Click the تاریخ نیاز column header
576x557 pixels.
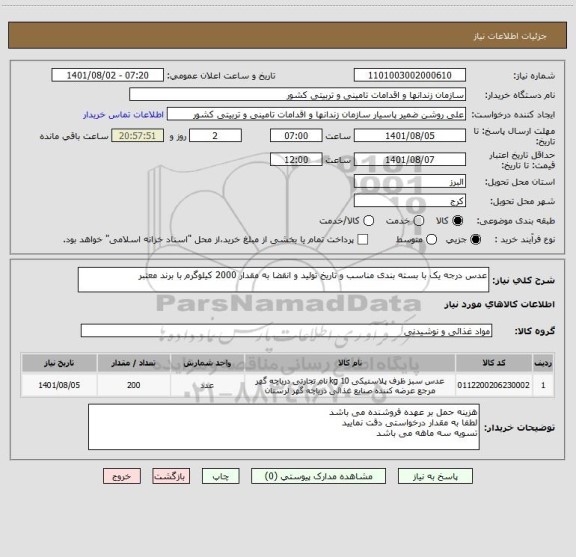coord(59,363)
